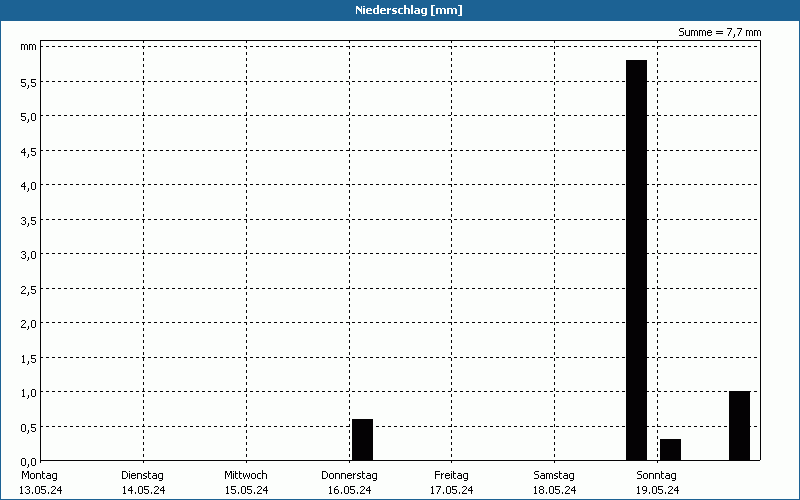The width and height of the screenshot is (800, 500).
Task: Click the tallest precipitation bar before Sonntag
Action: 636,260
